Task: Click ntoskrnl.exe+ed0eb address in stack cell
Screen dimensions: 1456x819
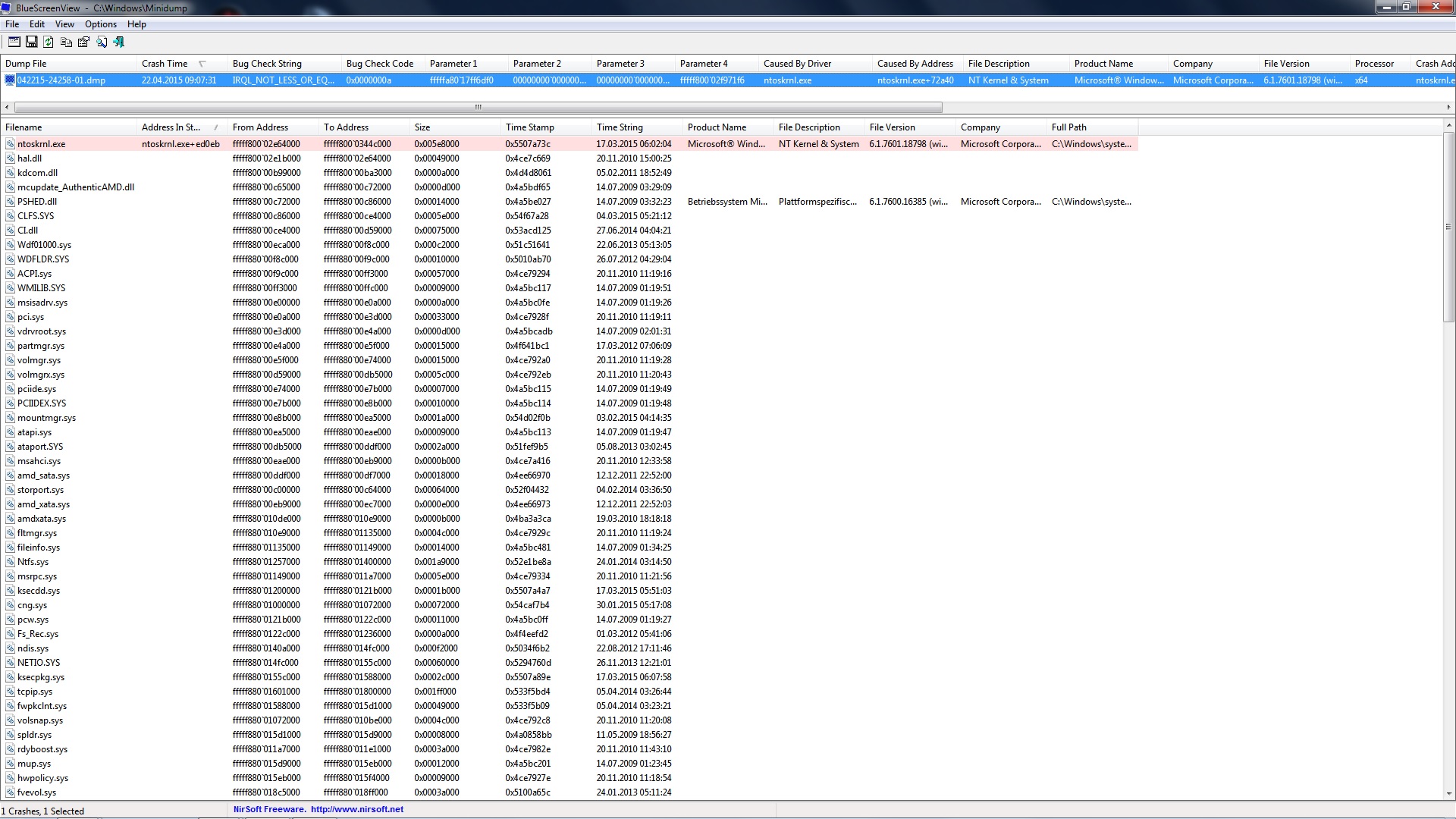Action: click(x=180, y=143)
